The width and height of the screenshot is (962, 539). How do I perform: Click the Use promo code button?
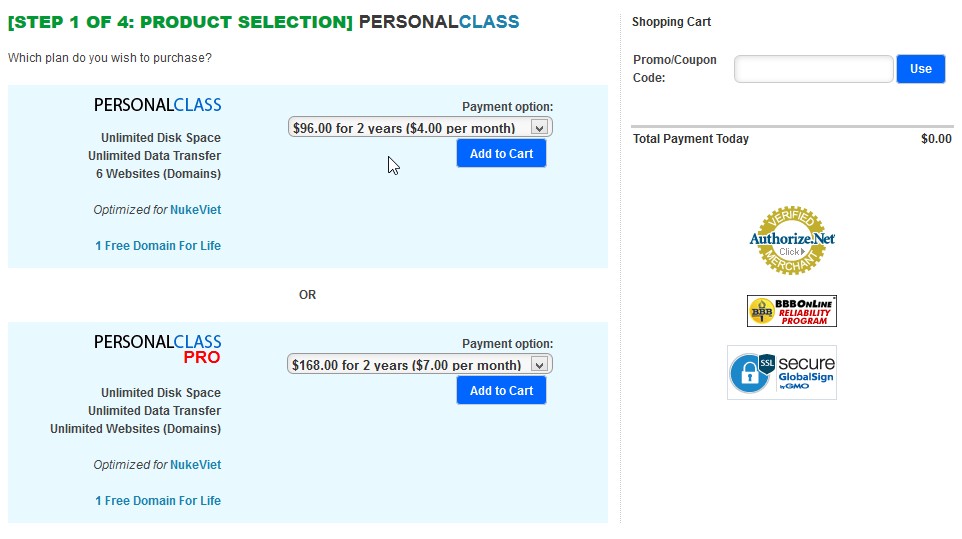pos(920,69)
